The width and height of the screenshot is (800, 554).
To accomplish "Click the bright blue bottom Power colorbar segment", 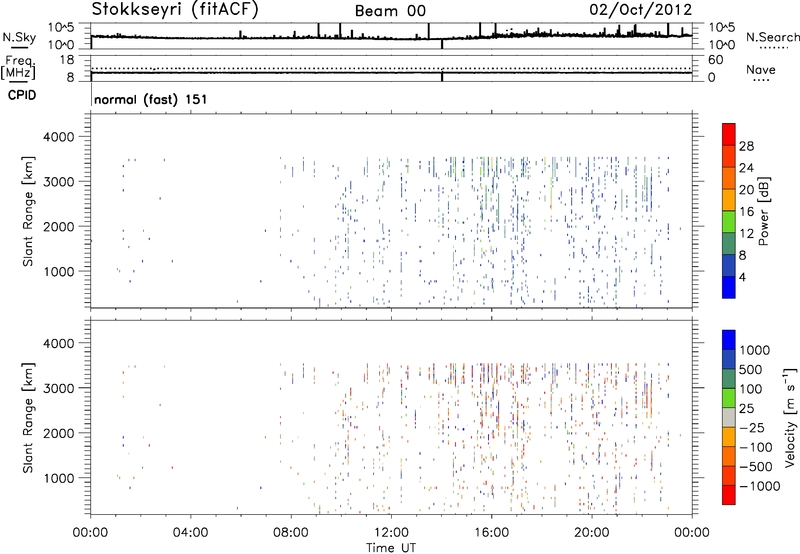I will 729,287.
